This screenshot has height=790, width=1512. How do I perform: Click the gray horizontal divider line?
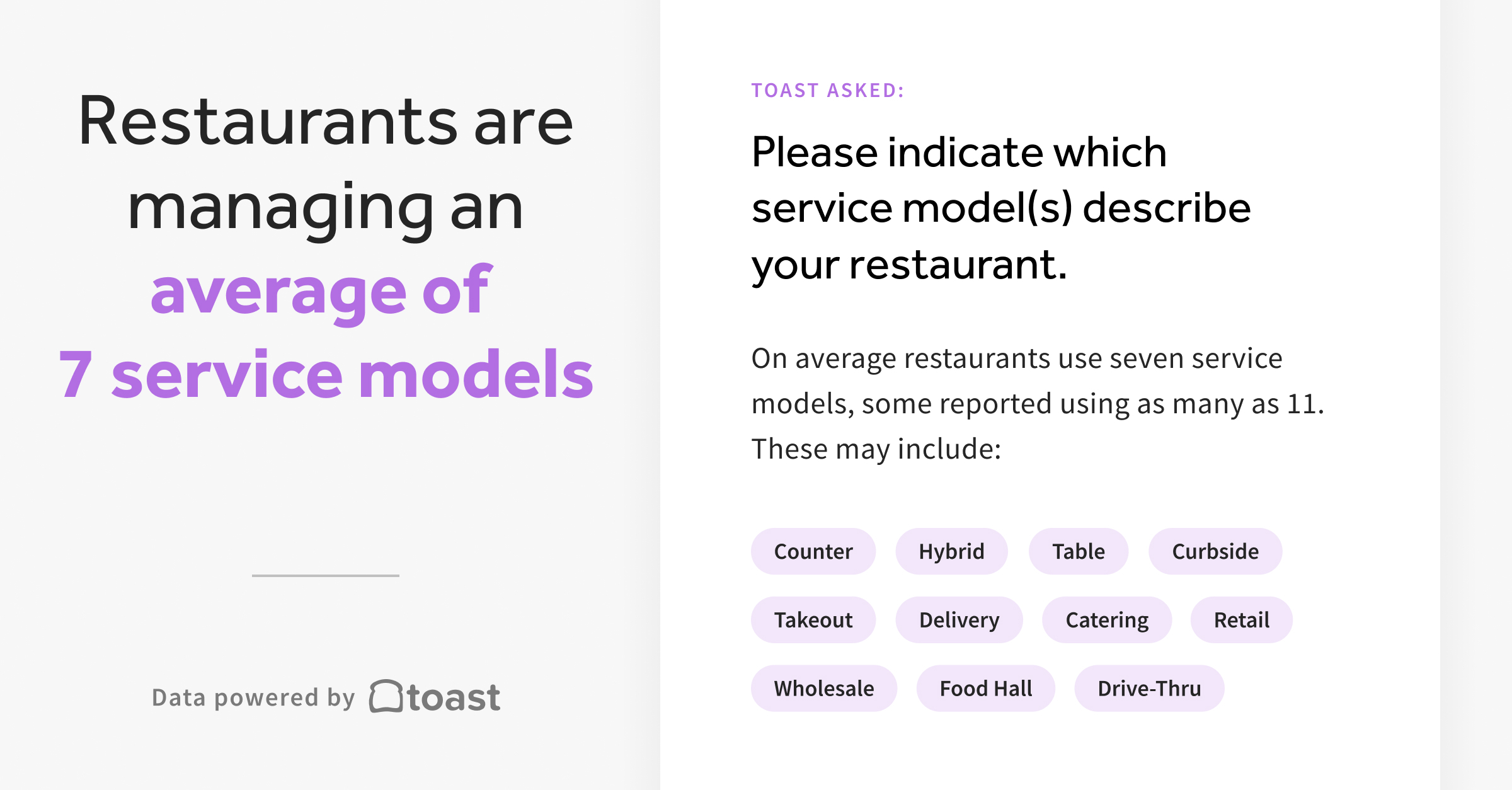pyautogui.click(x=326, y=575)
